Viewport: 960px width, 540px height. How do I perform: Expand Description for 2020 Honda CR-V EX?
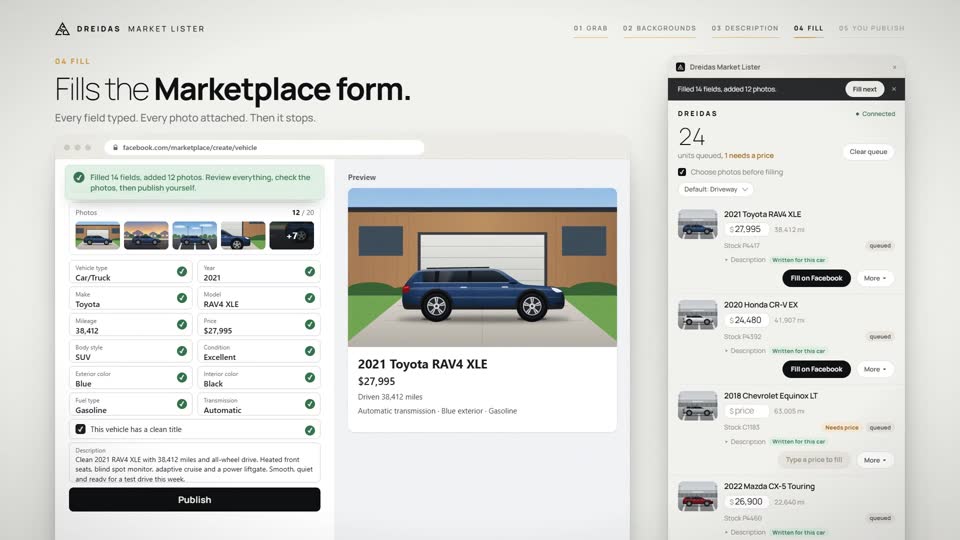[x=745, y=351]
